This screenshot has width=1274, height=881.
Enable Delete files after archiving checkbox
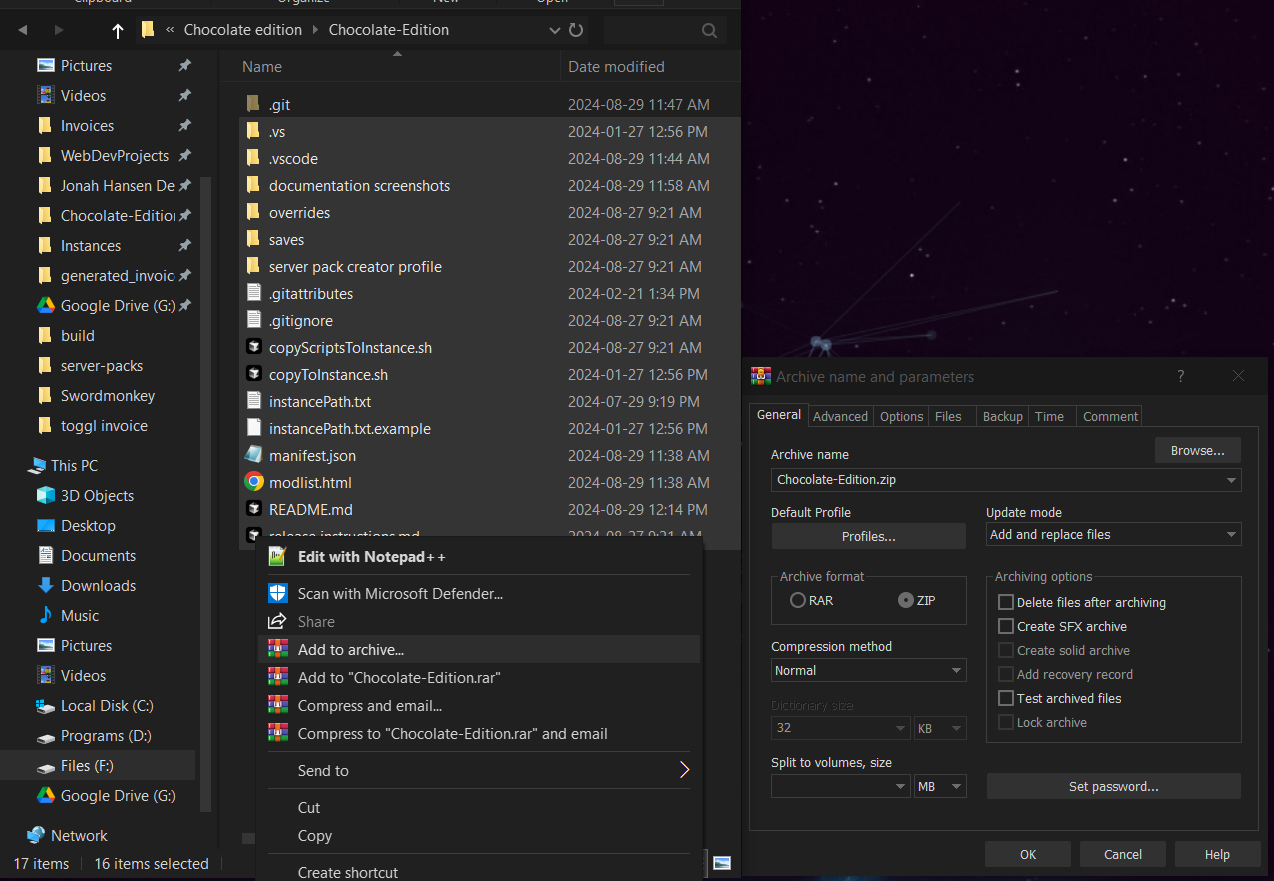pos(1006,602)
